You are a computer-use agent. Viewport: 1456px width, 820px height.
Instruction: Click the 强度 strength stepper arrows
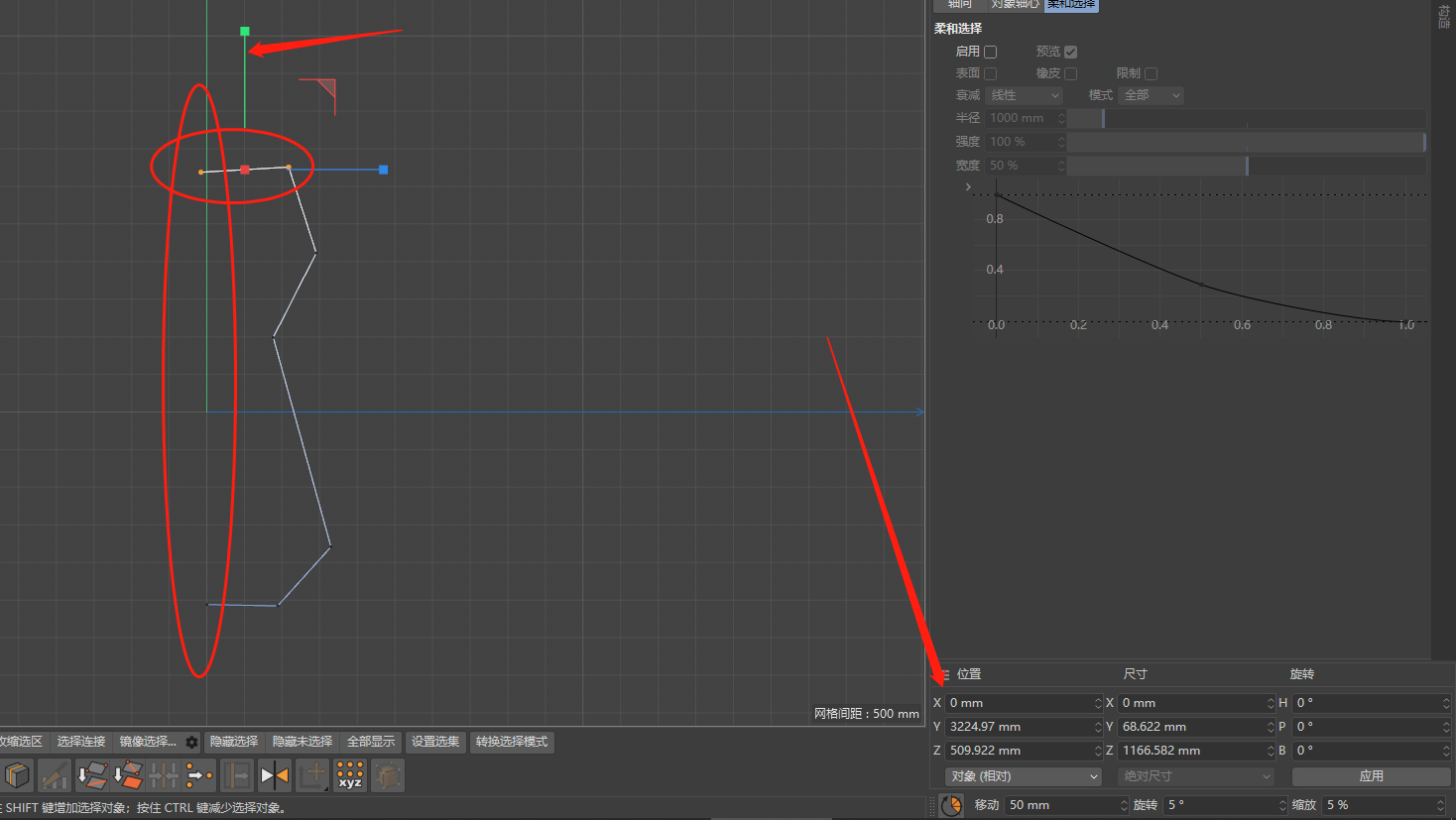1061,142
